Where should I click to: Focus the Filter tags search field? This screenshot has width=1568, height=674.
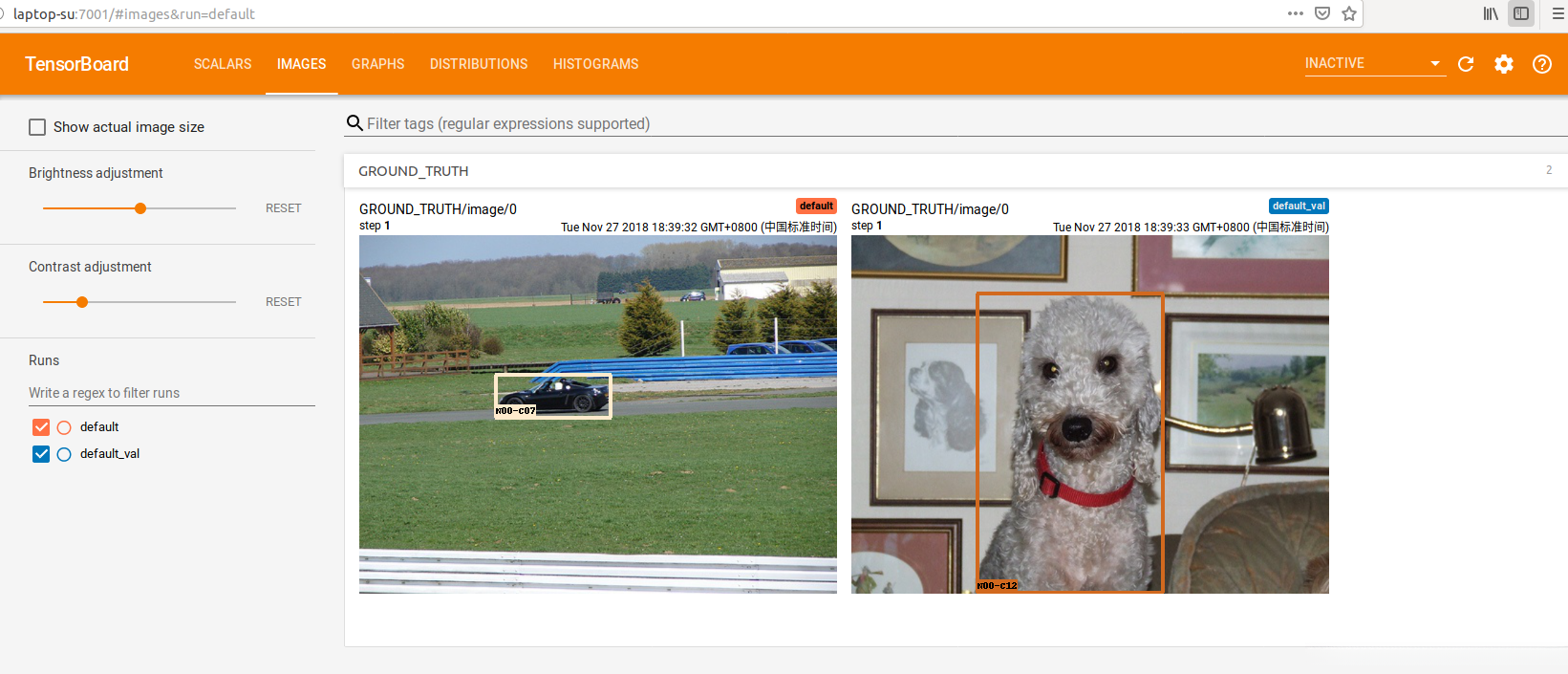click(965, 123)
